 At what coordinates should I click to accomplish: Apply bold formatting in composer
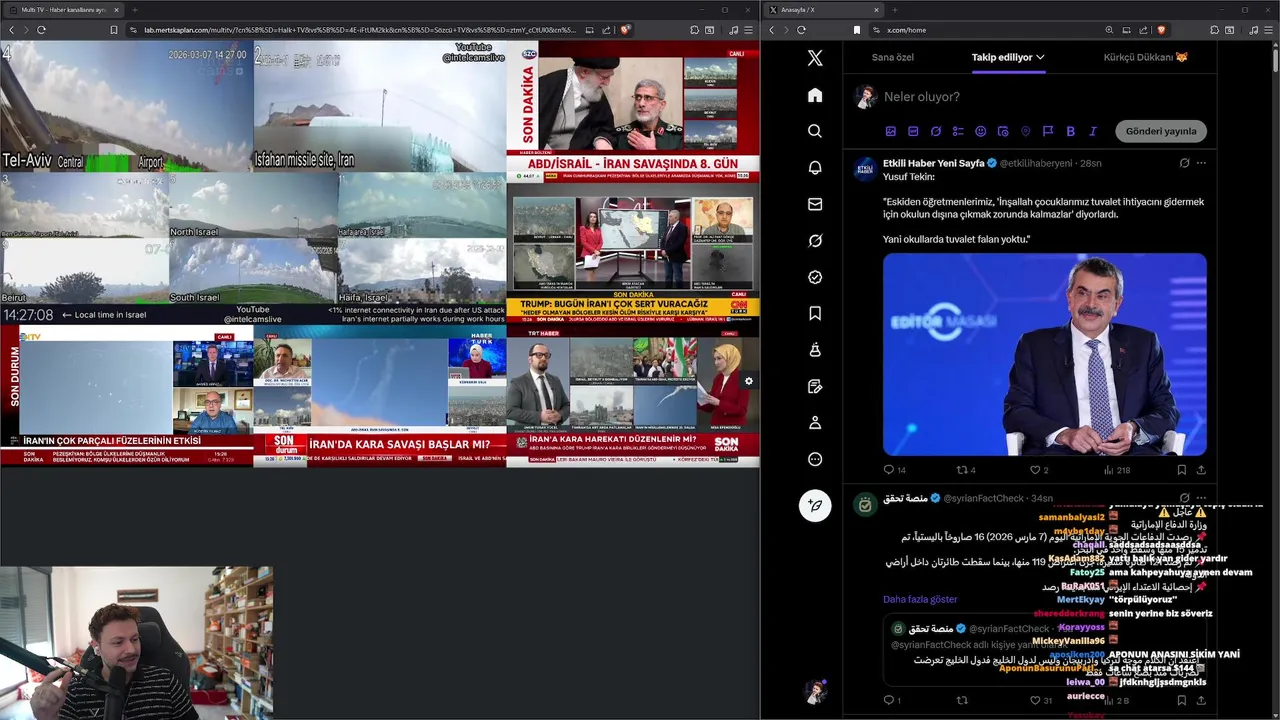click(1070, 131)
